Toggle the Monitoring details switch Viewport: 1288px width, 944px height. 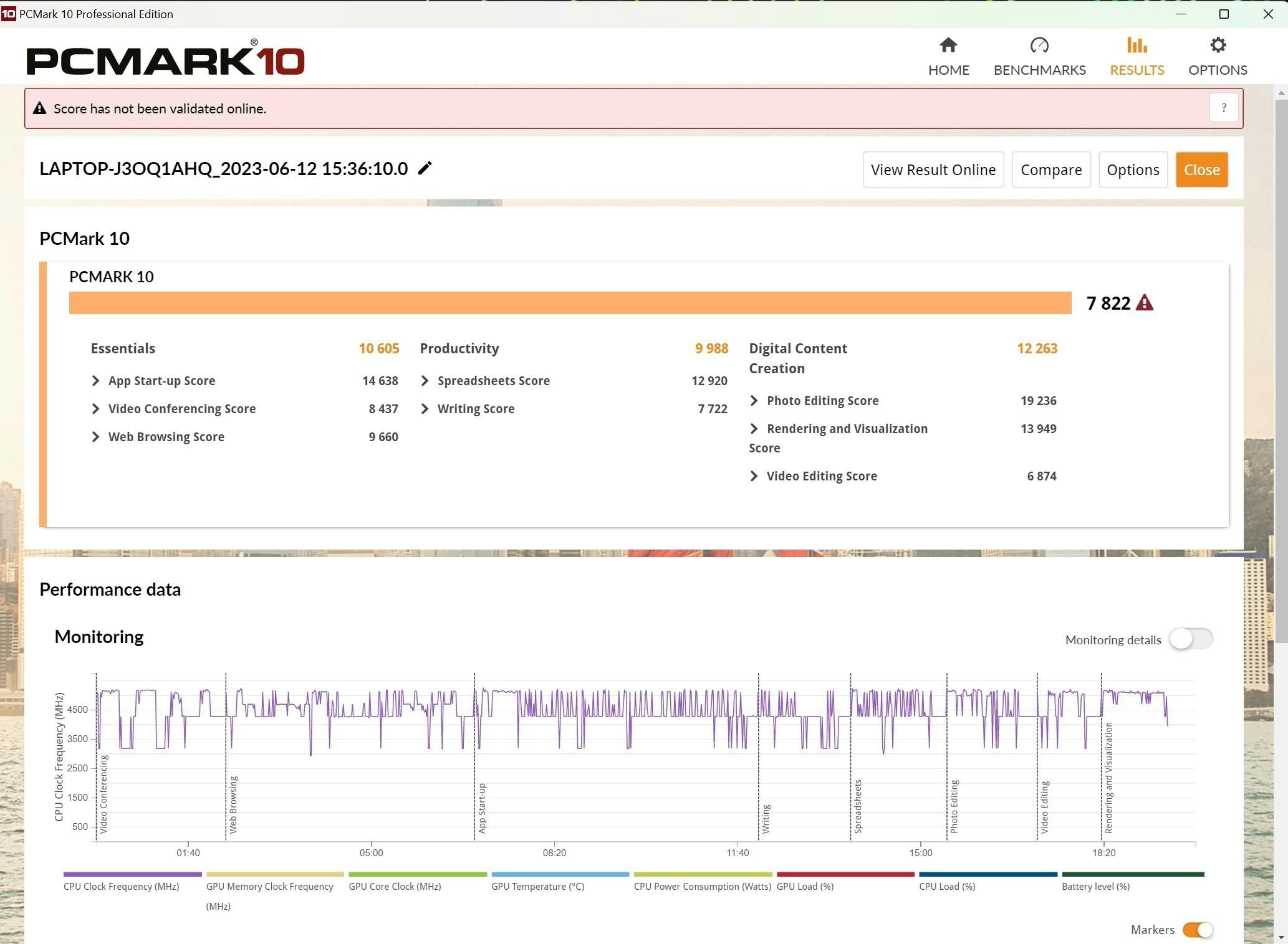(x=1190, y=639)
